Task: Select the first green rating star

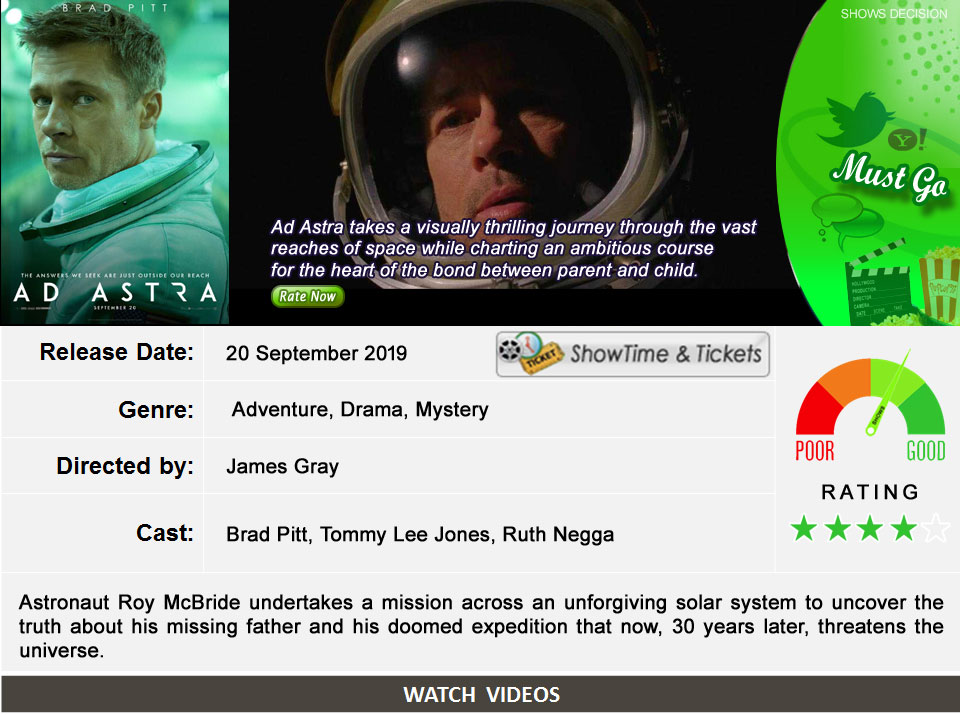Action: click(804, 528)
